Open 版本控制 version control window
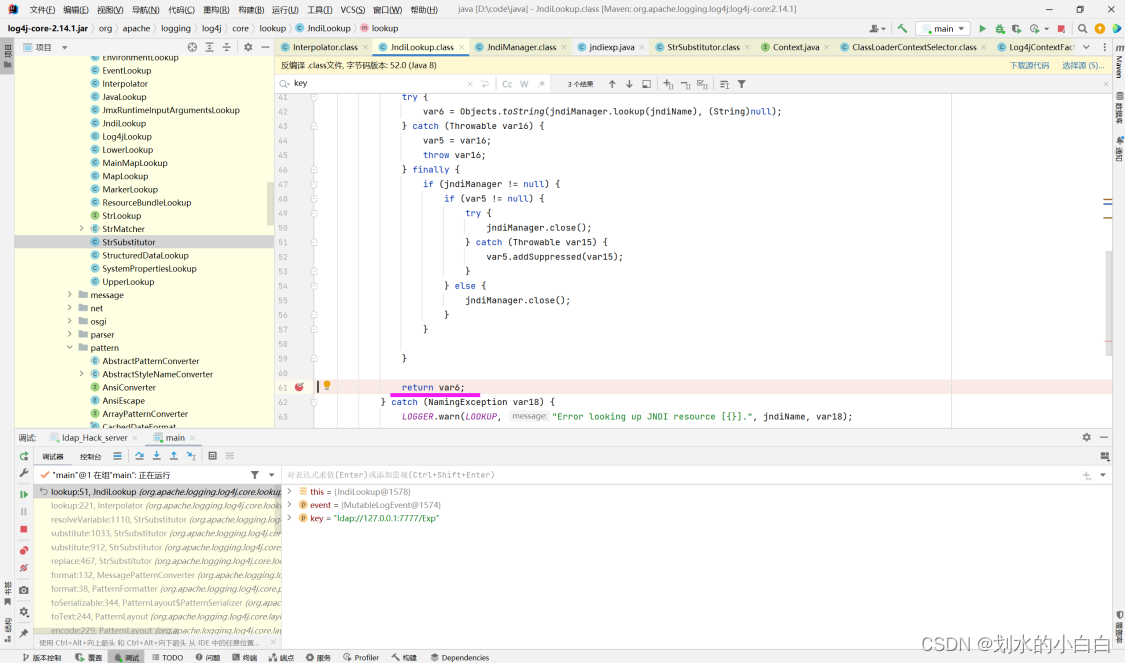Screen dimensions: 1125x663 pyautogui.click(x=42, y=657)
